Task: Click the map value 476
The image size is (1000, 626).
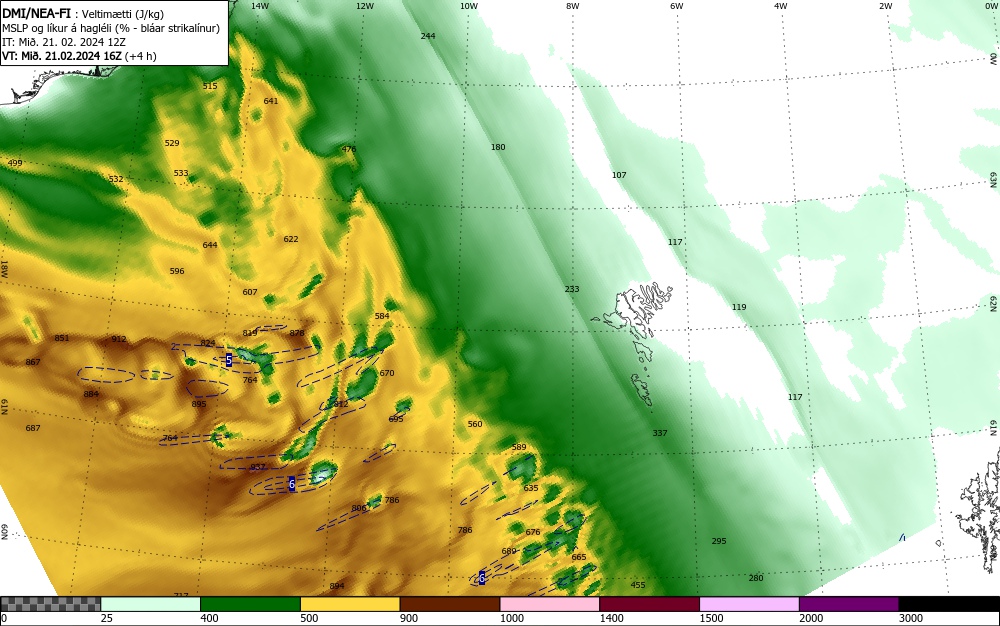Action: pos(349,149)
